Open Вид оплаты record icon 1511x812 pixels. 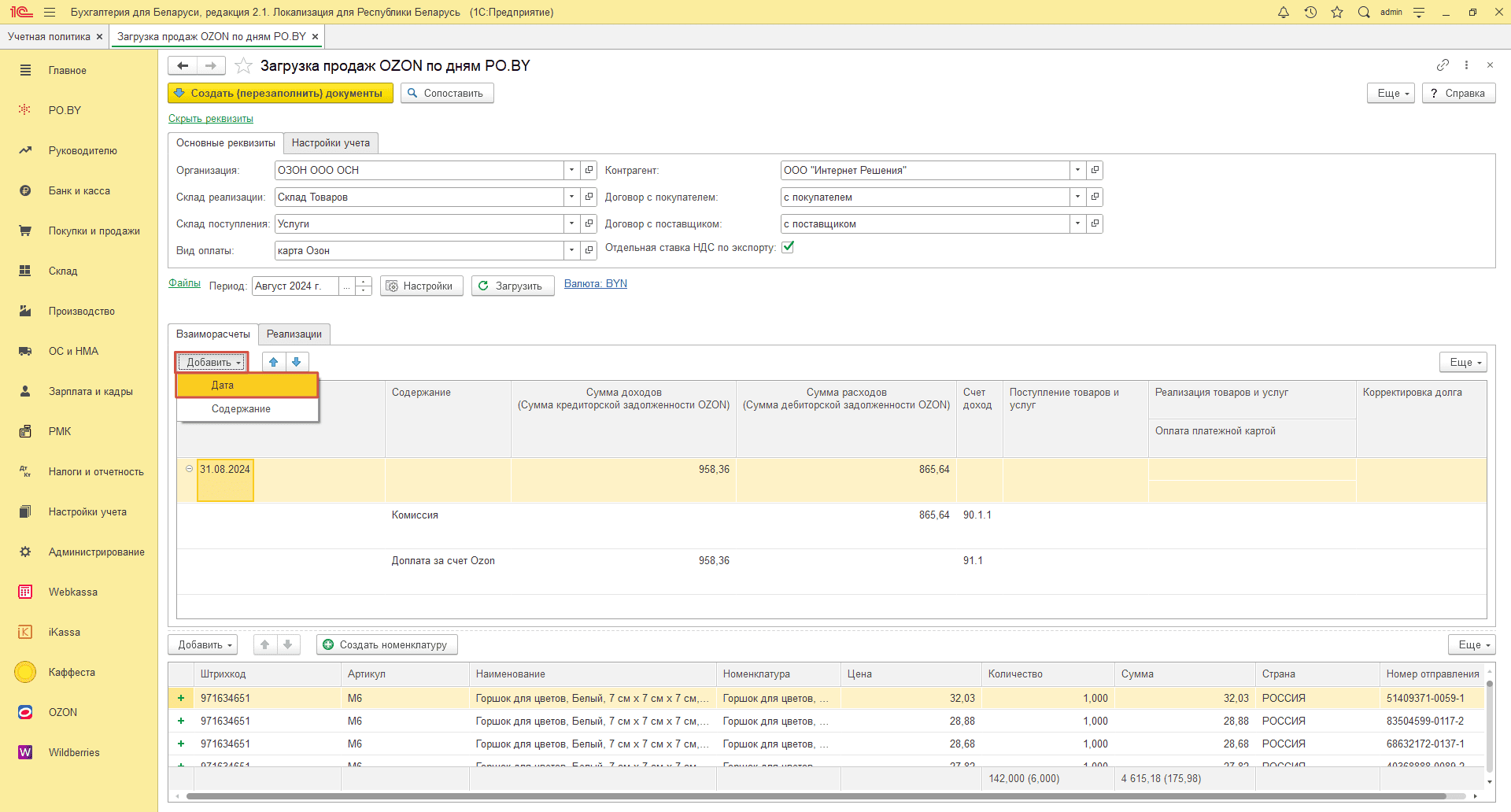pos(589,250)
